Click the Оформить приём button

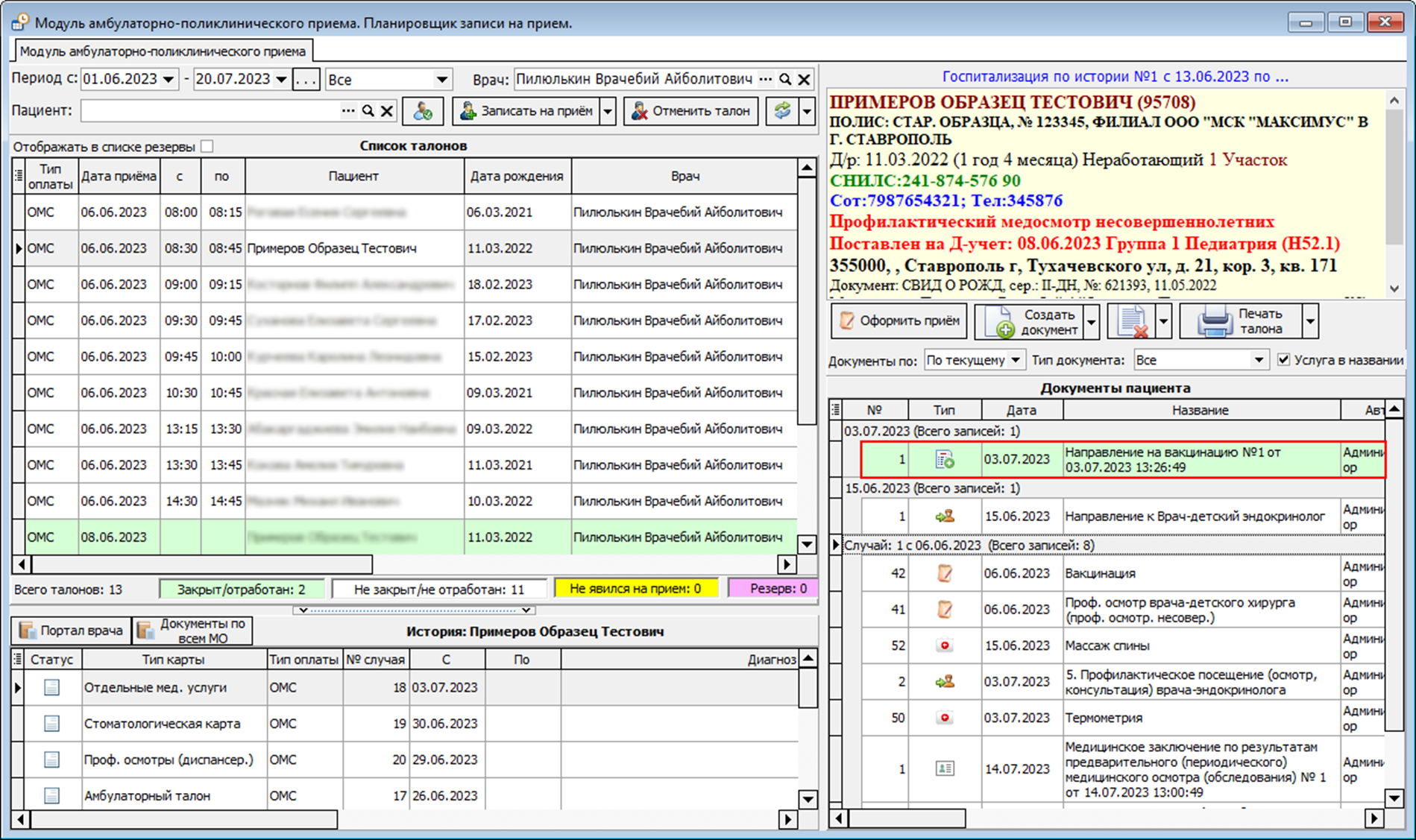[899, 321]
